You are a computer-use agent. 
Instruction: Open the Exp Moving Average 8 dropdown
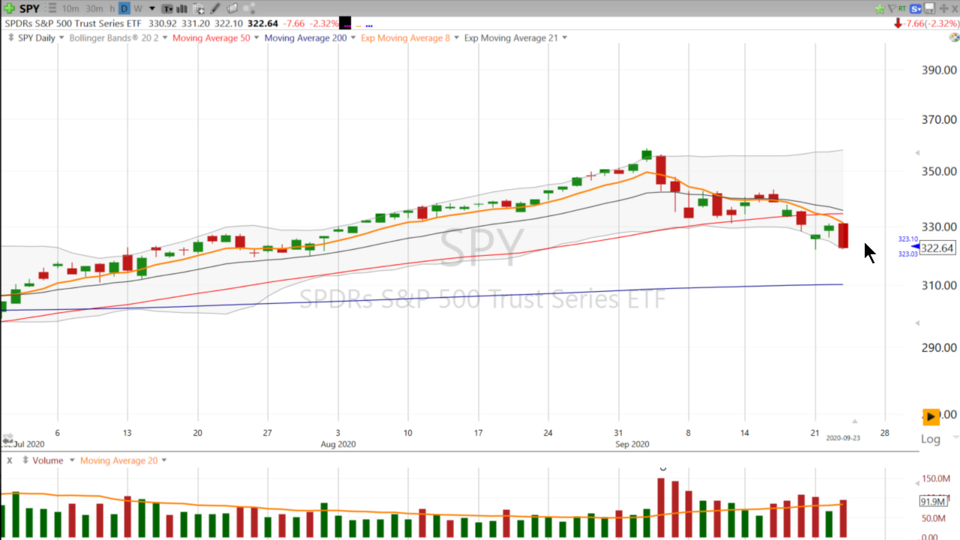tap(457, 38)
